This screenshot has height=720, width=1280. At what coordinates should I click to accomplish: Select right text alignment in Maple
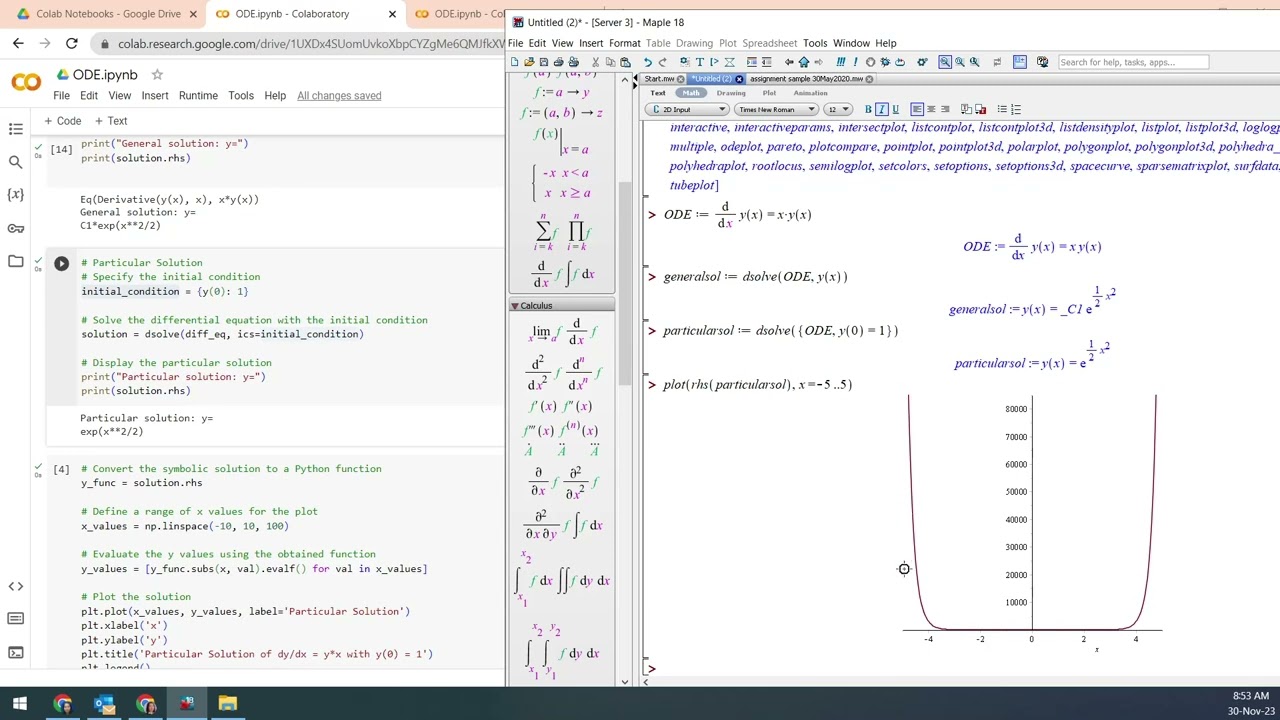tap(945, 109)
